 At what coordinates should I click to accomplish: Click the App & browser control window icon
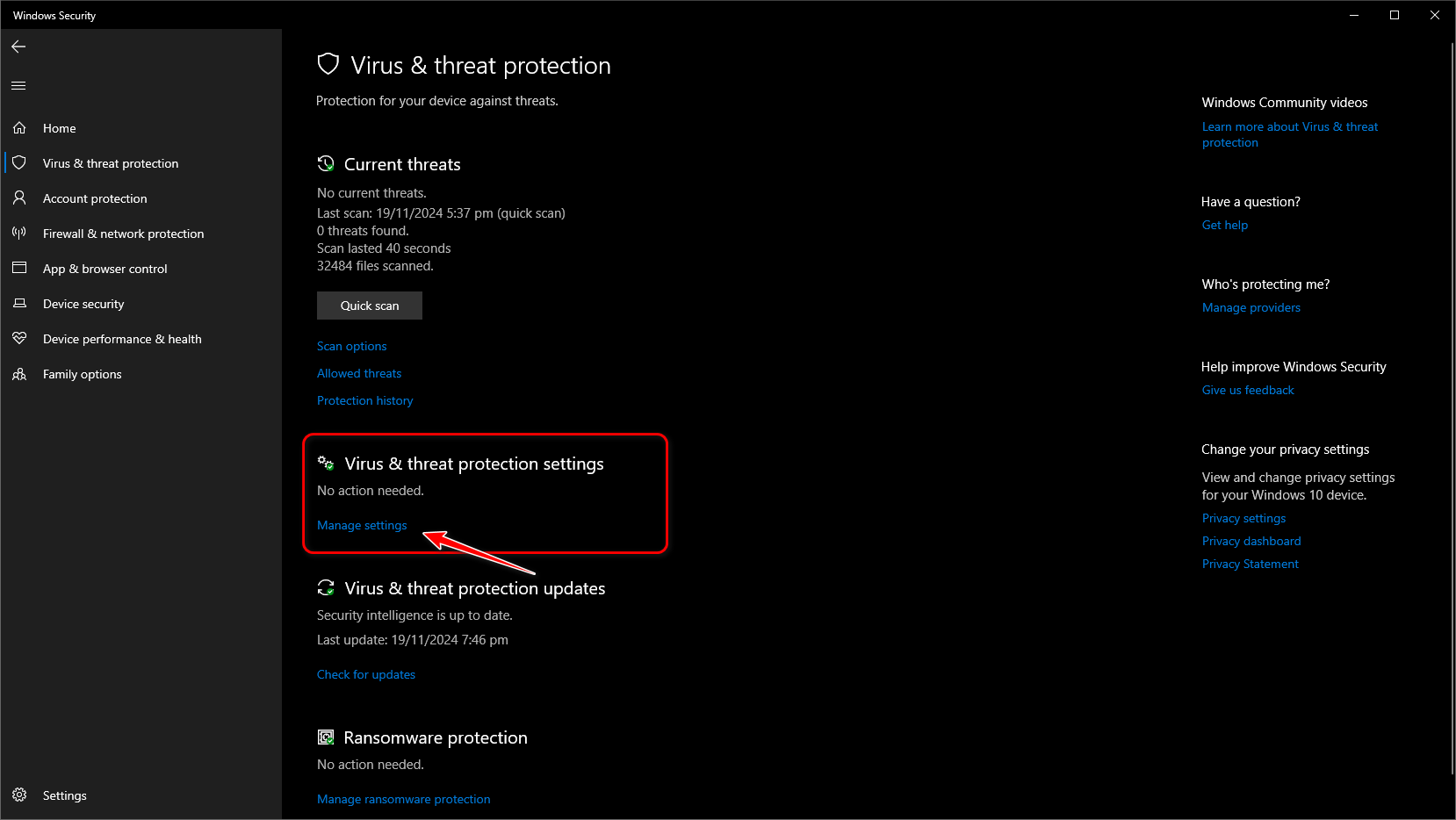coord(19,268)
